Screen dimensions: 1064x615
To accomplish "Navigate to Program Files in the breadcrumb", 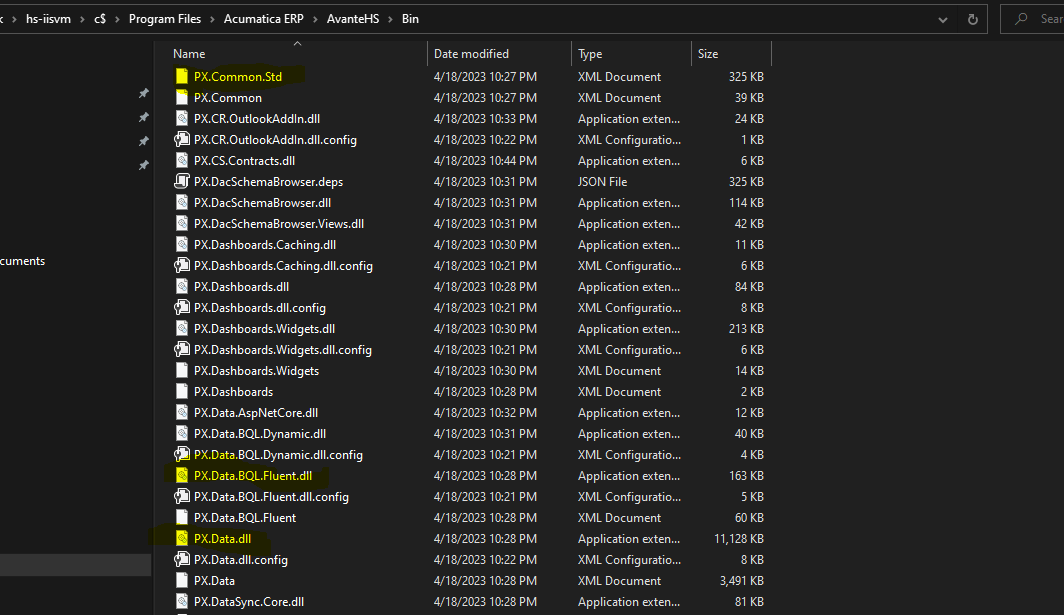I will click(x=165, y=19).
